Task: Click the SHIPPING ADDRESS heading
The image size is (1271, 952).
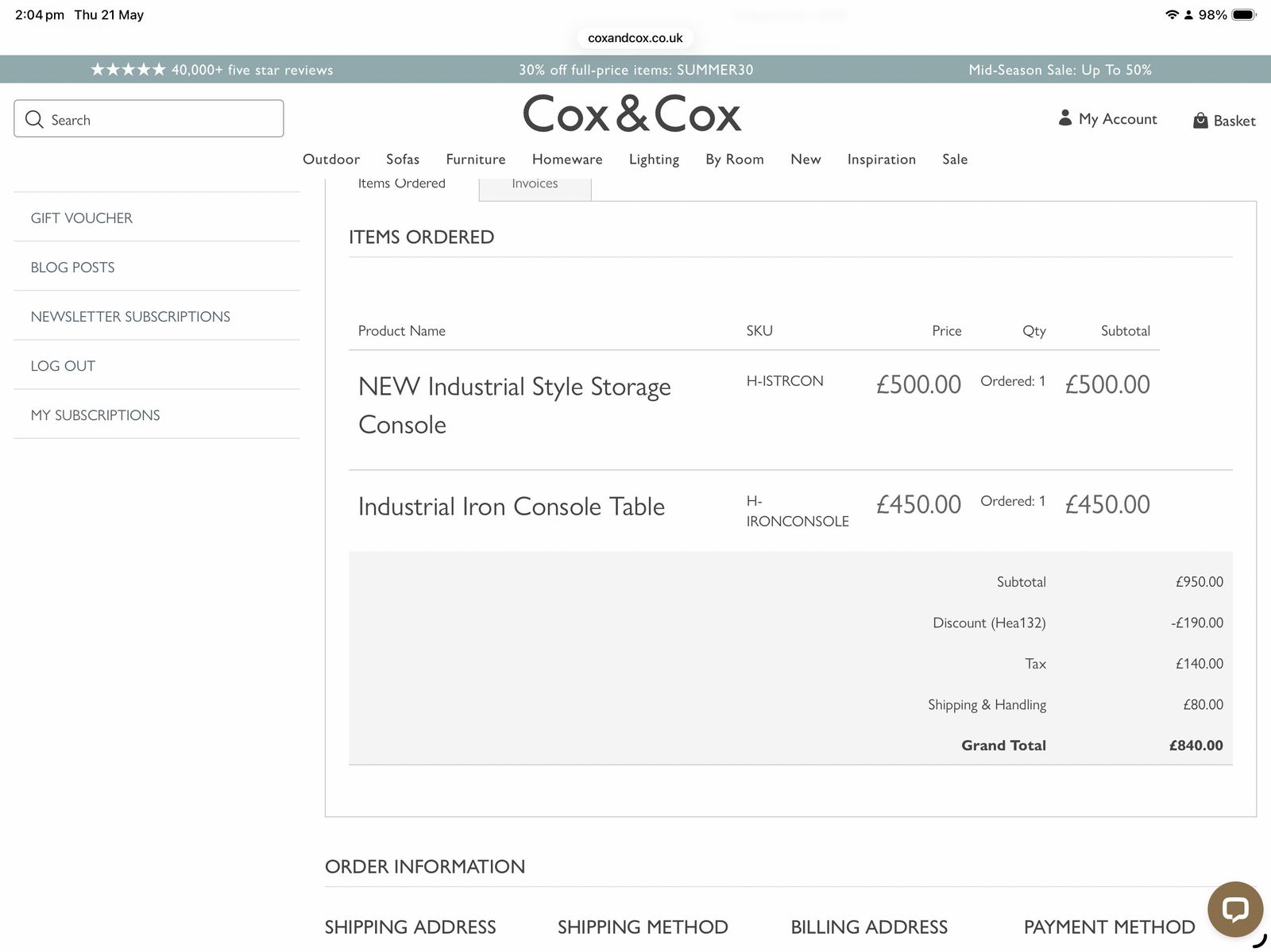Action: 410,927
